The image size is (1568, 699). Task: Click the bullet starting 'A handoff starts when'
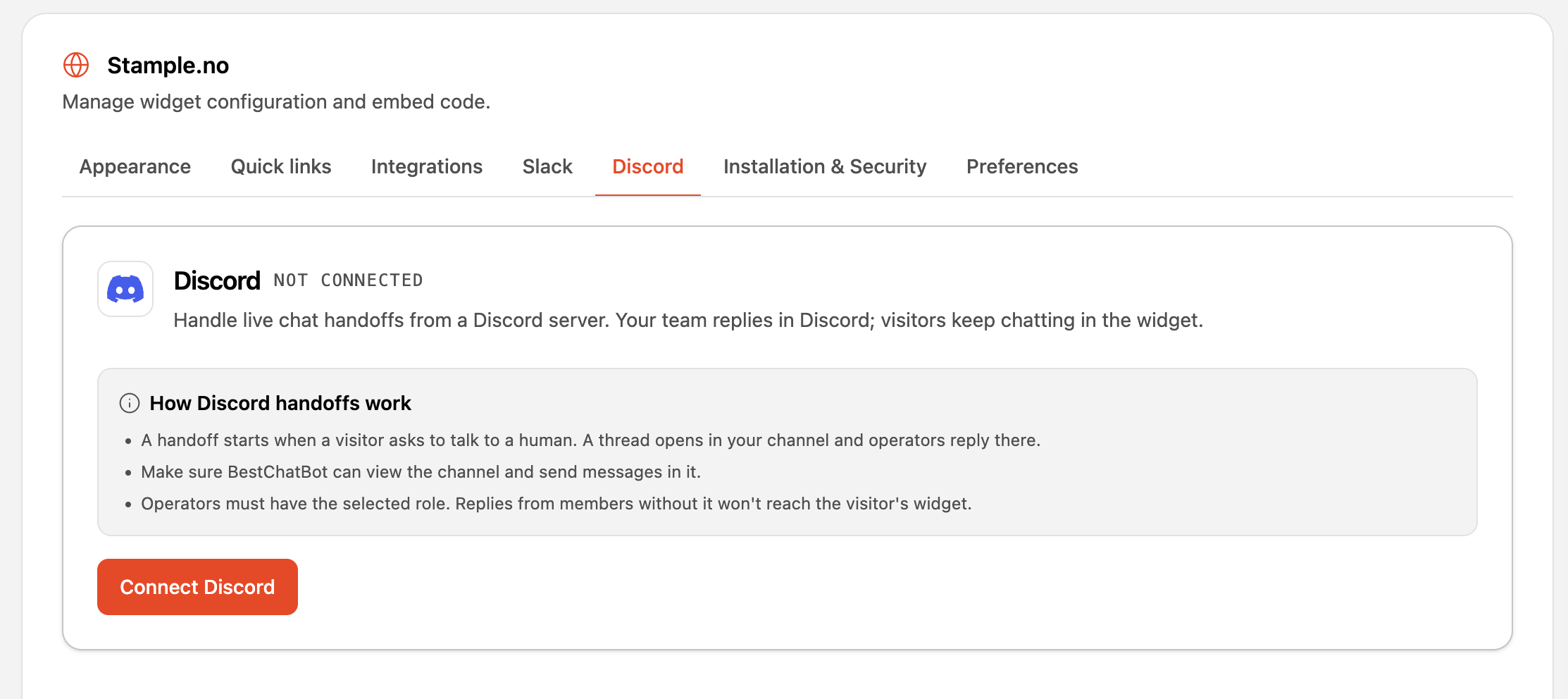pyautogui.click(x=590, y=440)
